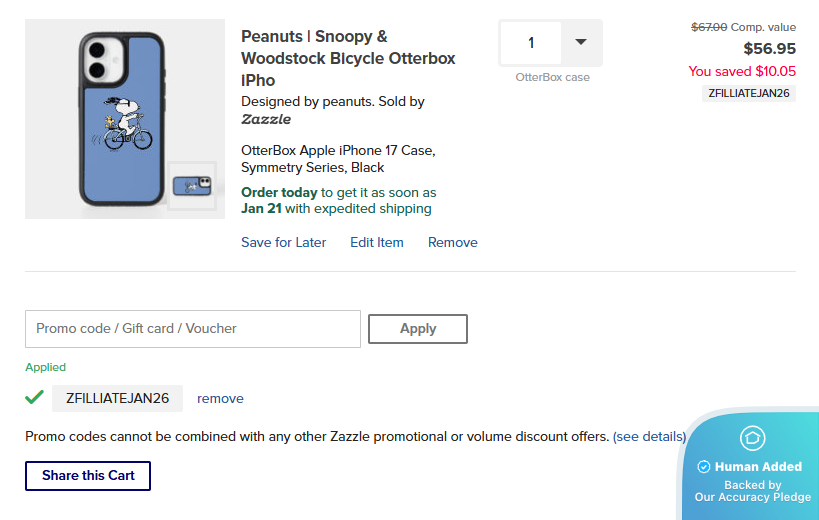This screenshot has height=520, width=819.
Task: Open the quantity dropdown arrow
Action: click(580, 42)
